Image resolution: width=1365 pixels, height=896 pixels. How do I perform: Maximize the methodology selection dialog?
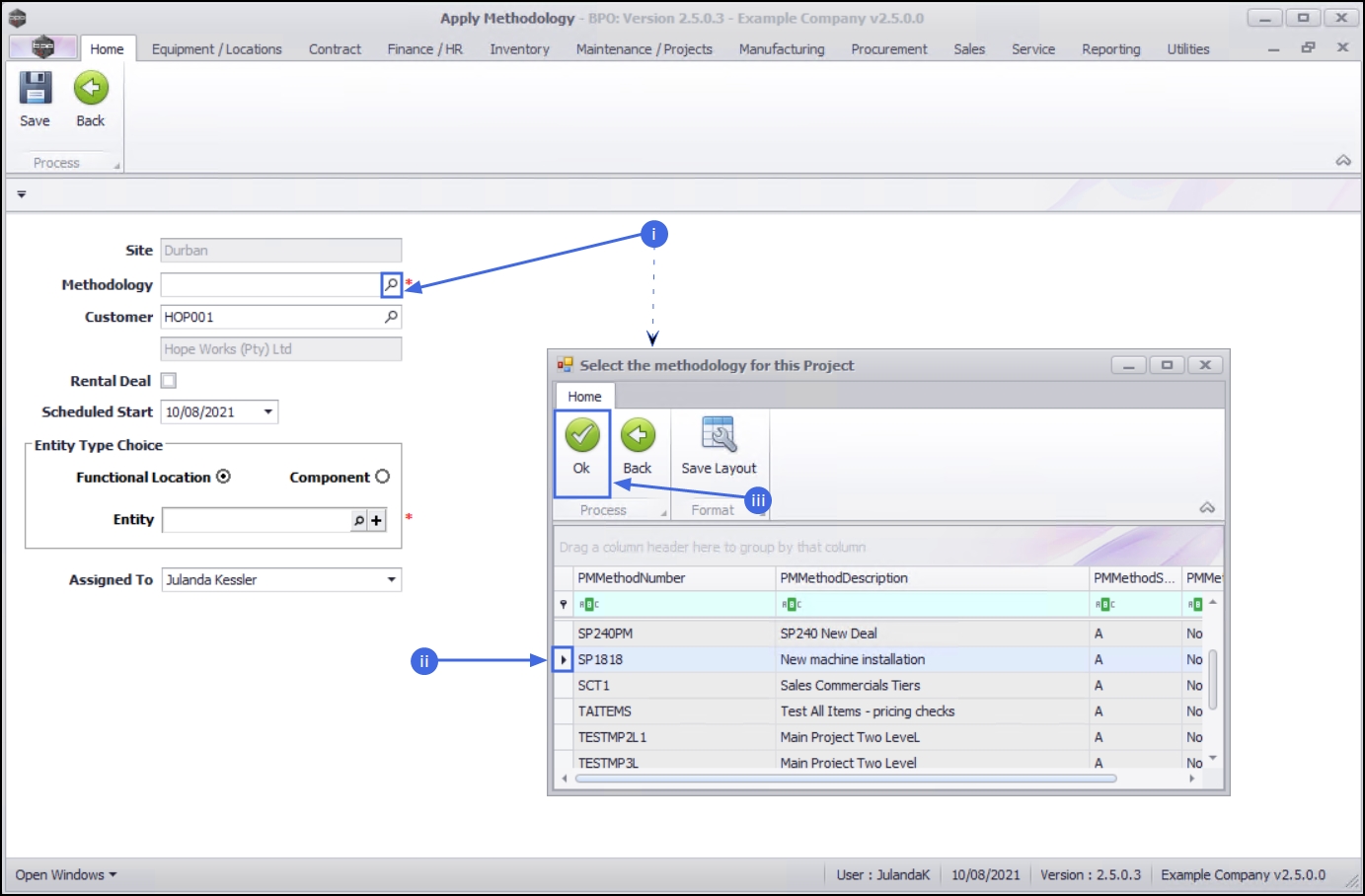[x=1167, y=365]
